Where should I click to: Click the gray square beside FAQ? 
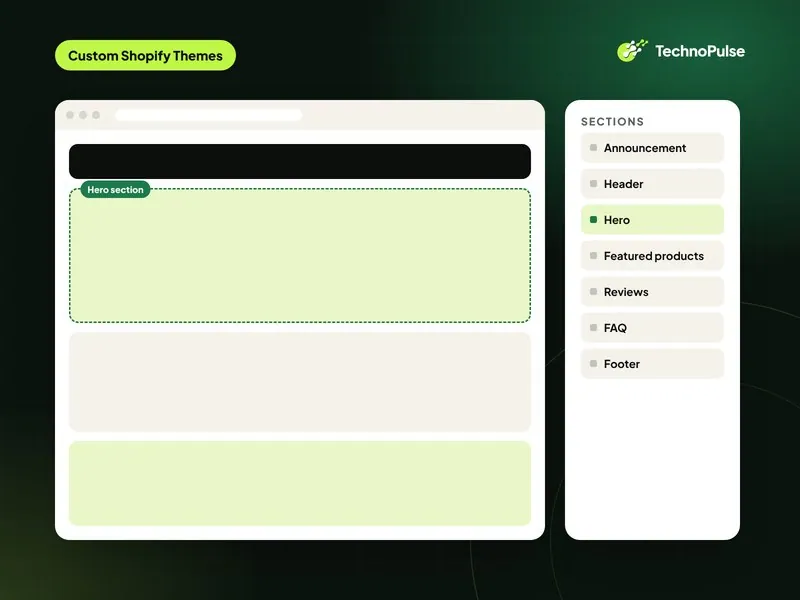(x=593, y=327)
